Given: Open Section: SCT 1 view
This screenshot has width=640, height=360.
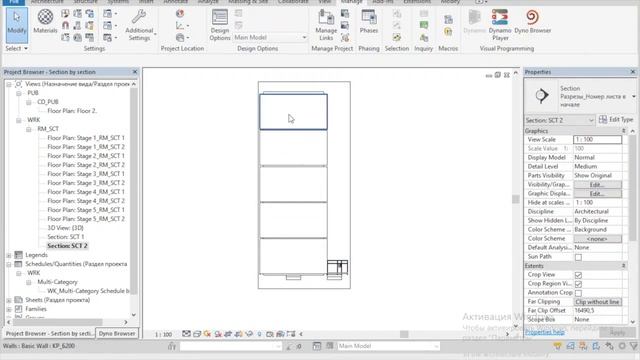Looking at the screenshot, I should click(66, 237).
